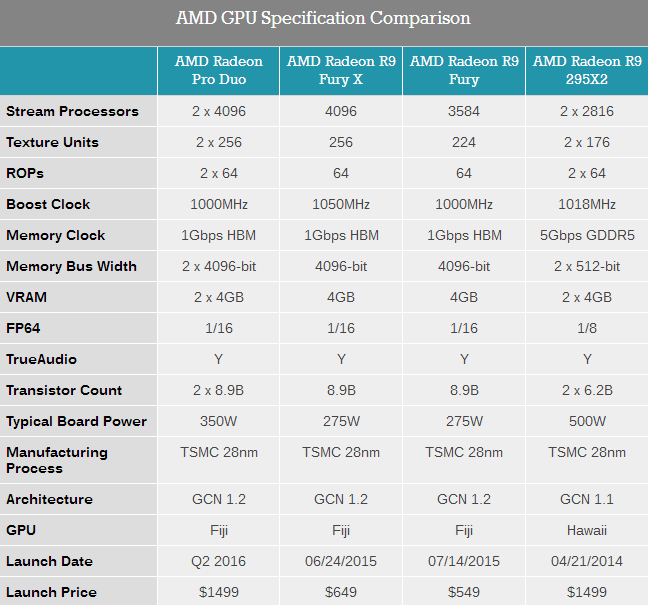The image size is (648, 605).
Task: Click the Architecture row label
Action: point(49,499)
